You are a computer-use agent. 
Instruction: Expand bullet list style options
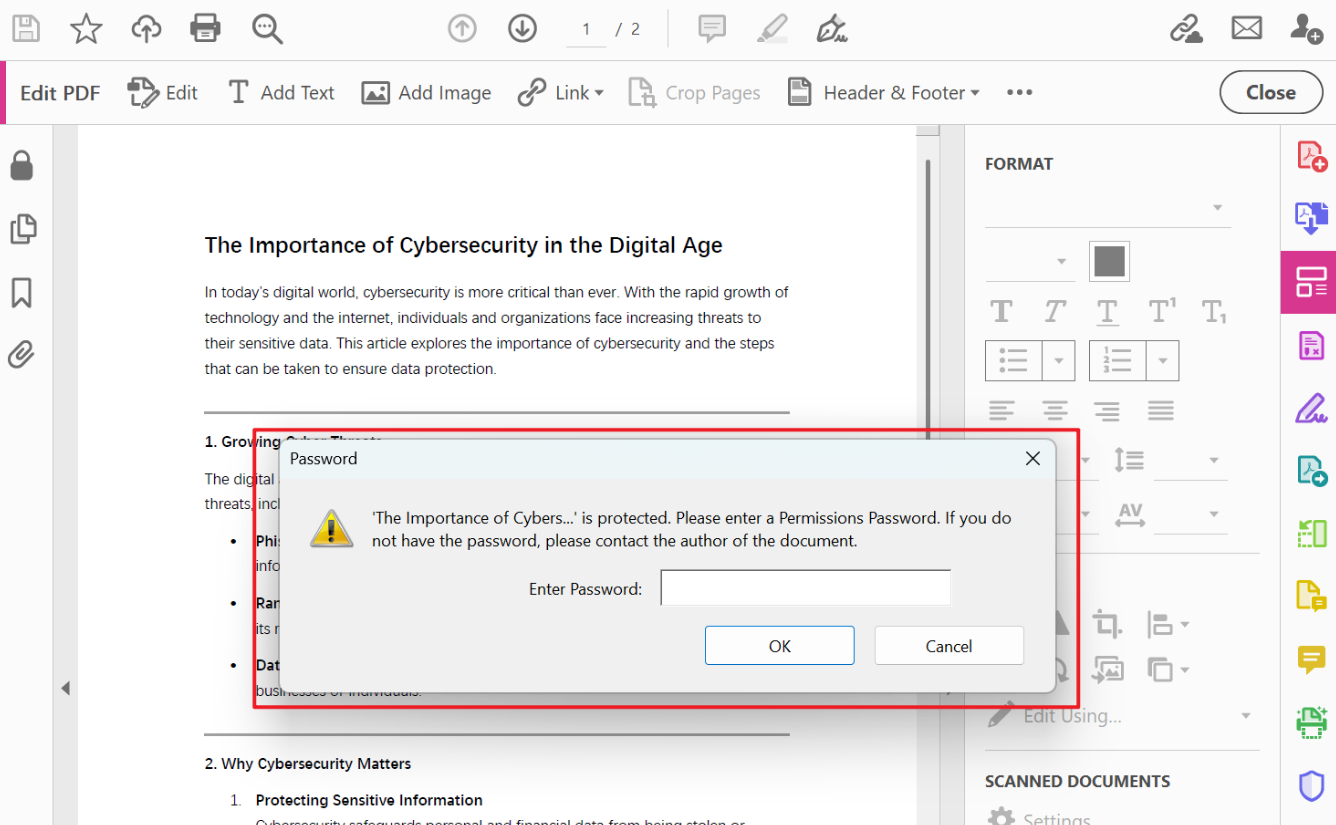1059,361
